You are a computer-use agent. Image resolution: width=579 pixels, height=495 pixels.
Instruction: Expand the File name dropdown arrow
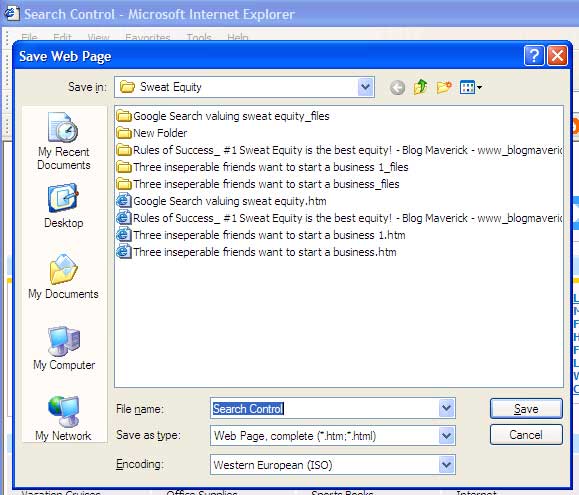[x=446, y=408]
